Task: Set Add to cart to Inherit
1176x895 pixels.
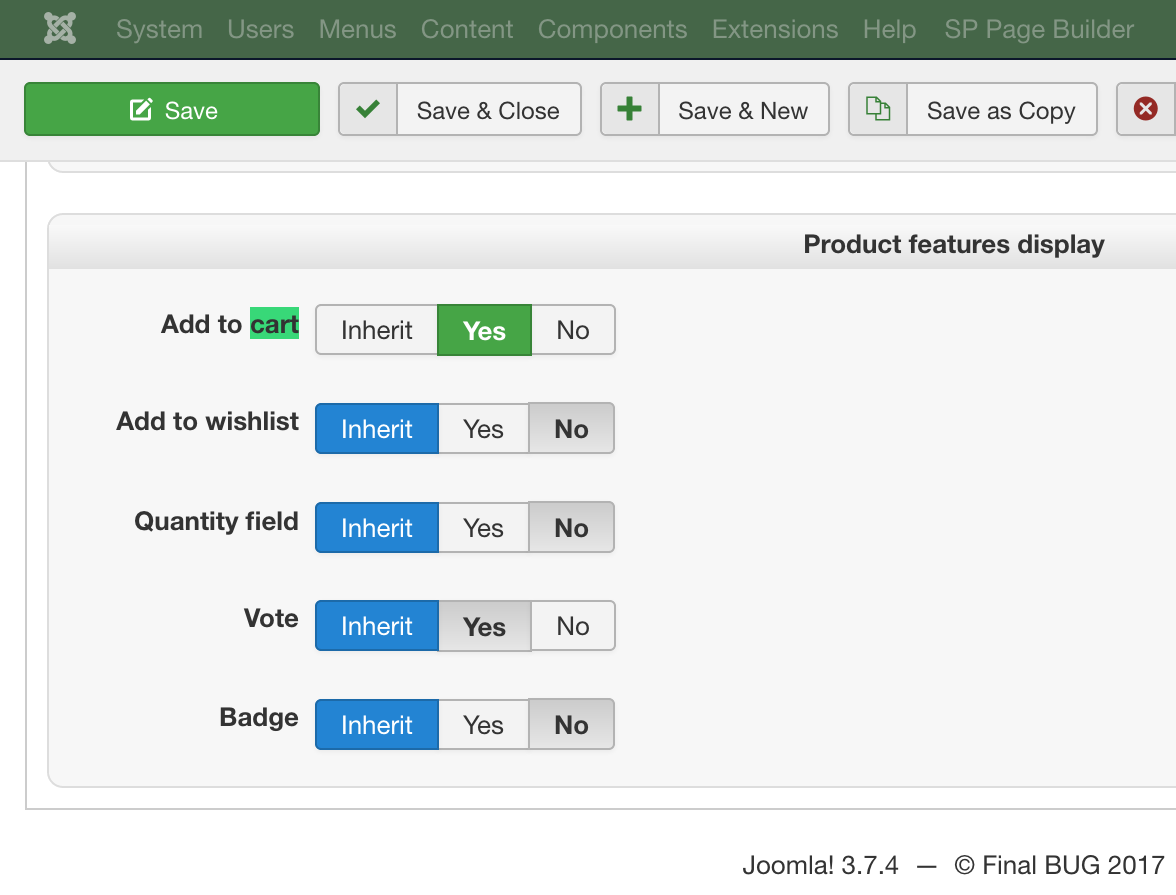Action: click(x=376, y=330)
